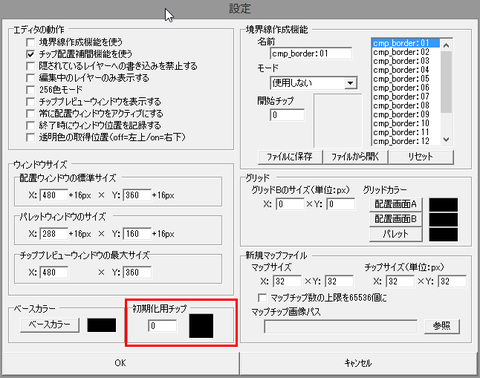Viewport: 480px width, 378px height.
Task: Click 配置ウィンドウの標準サイズ Y field
Action: 137,195
